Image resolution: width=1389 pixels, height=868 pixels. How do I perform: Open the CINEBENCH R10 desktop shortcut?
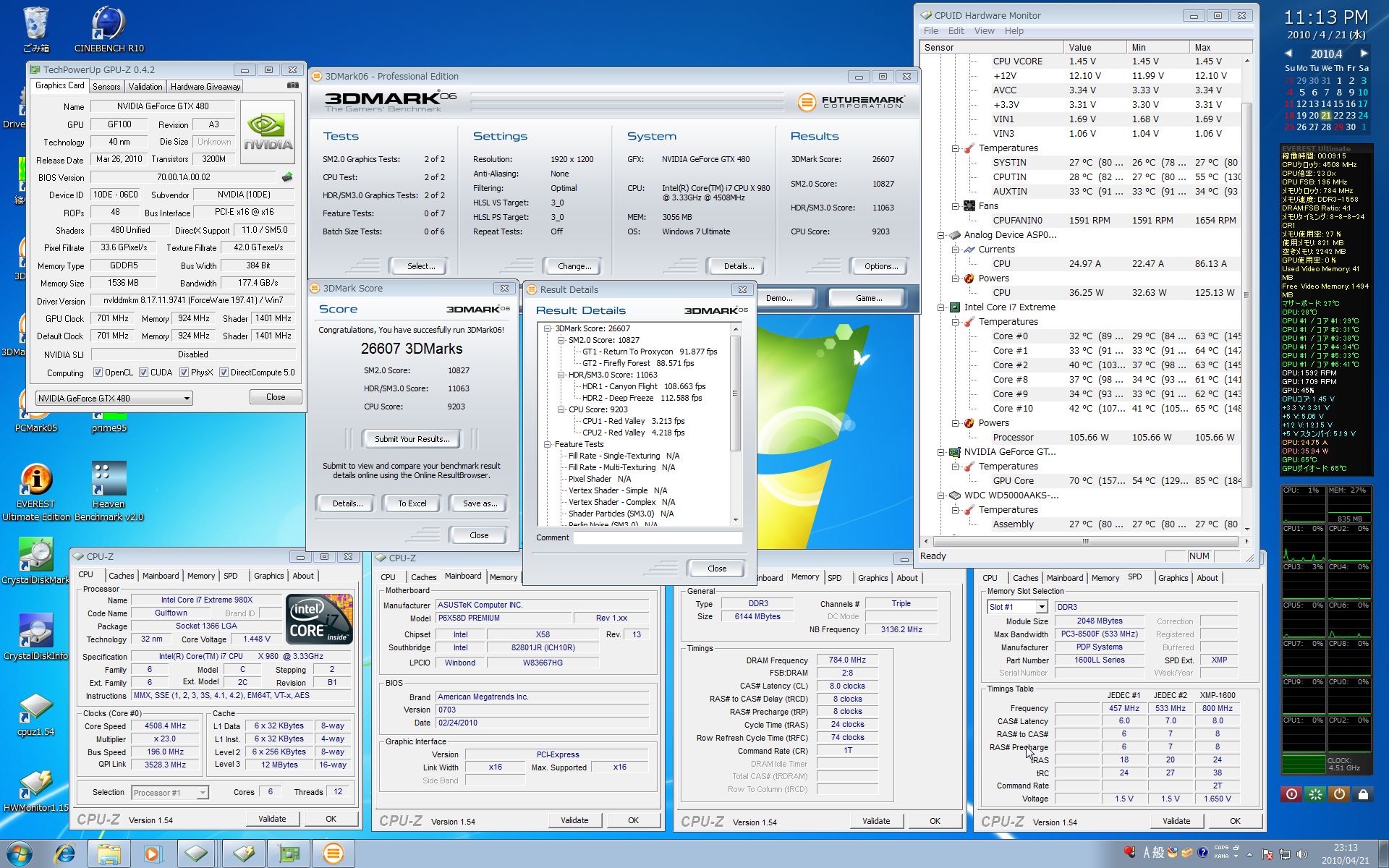click(109, 29)
